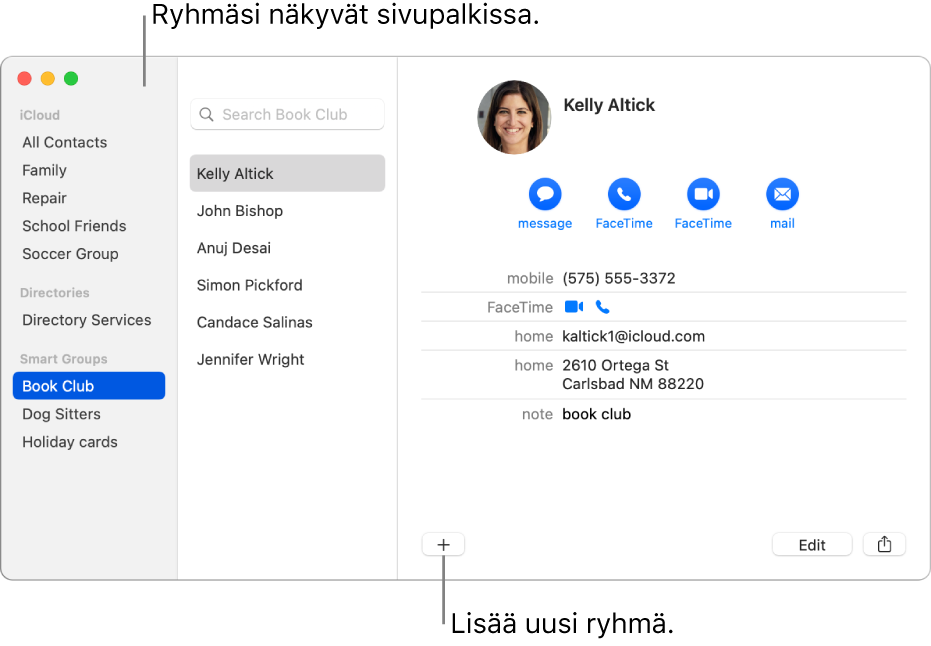Click the mail label under the envelope icon
Image resolution: width=931 pixels, height=646 pixels.
(x=782, y=223)
